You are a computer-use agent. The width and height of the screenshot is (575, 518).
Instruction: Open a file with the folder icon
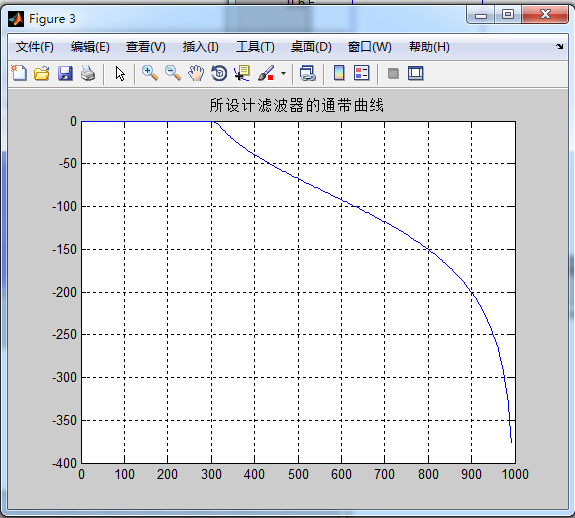(x=42, y=73)
